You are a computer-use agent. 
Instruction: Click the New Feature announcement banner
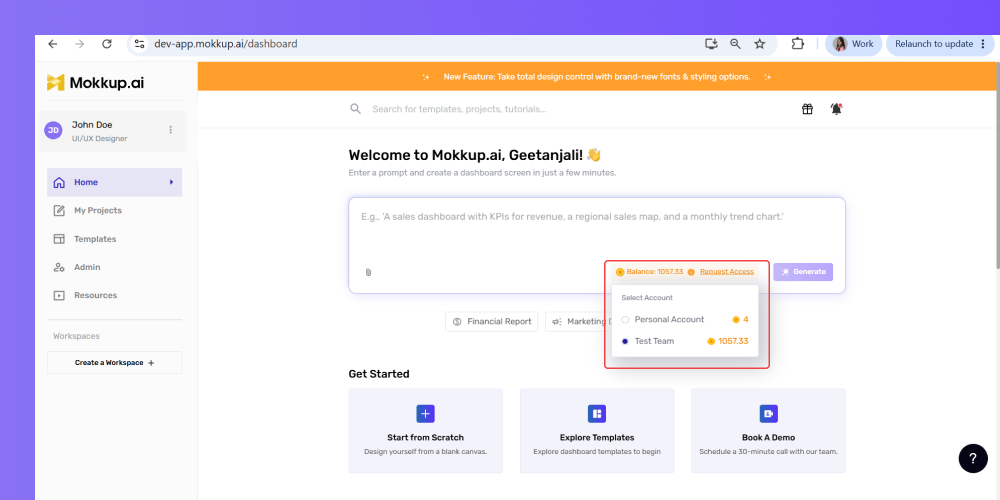[597, 77]
